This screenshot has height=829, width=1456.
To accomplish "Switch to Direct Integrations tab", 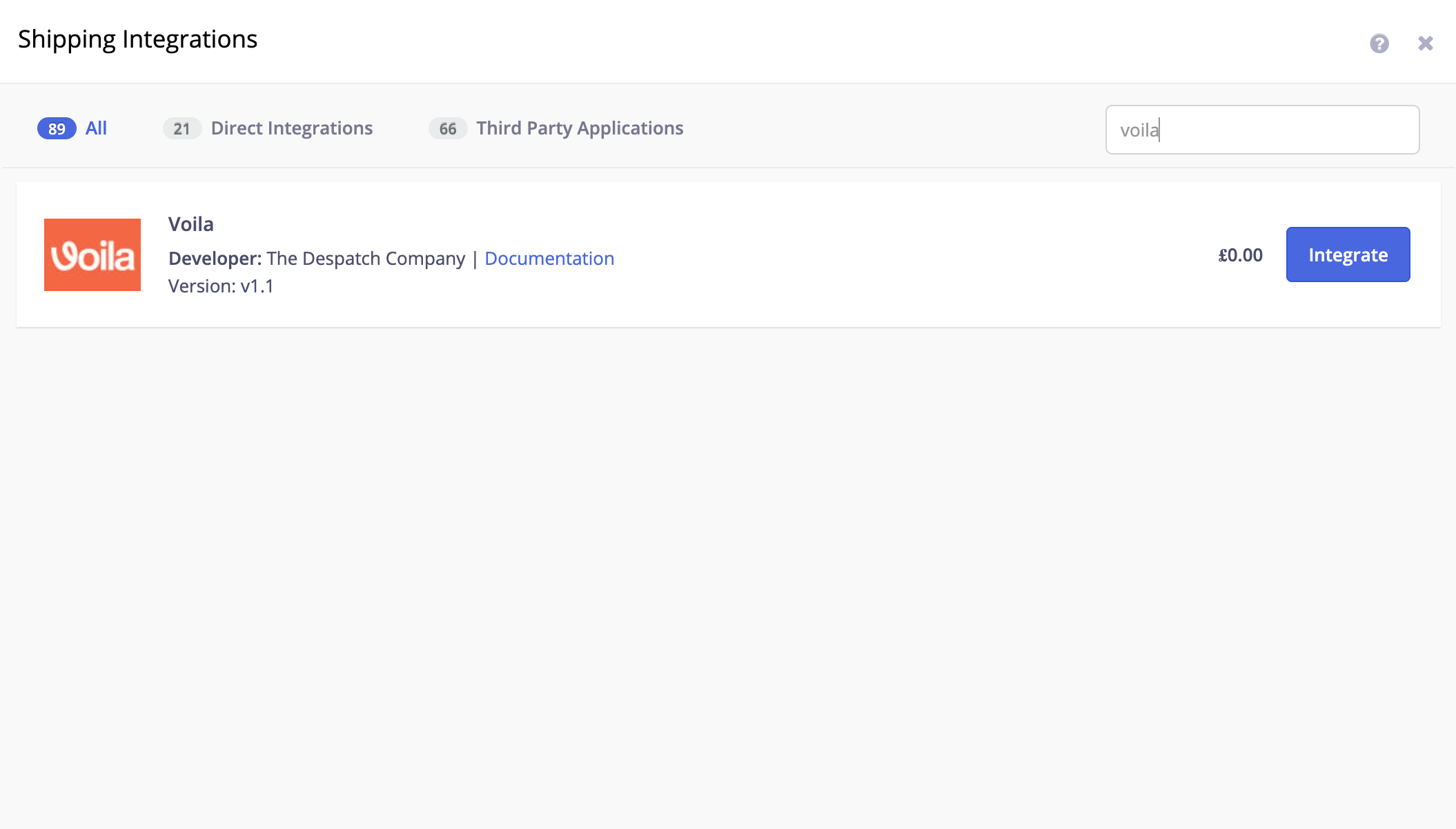I will point(268,128).
